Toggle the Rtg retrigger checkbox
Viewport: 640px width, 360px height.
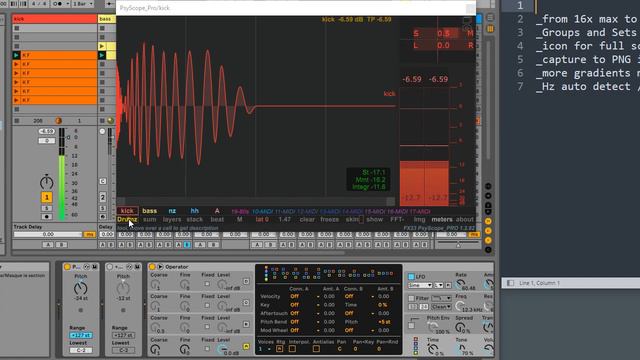(x=280, y=349)
